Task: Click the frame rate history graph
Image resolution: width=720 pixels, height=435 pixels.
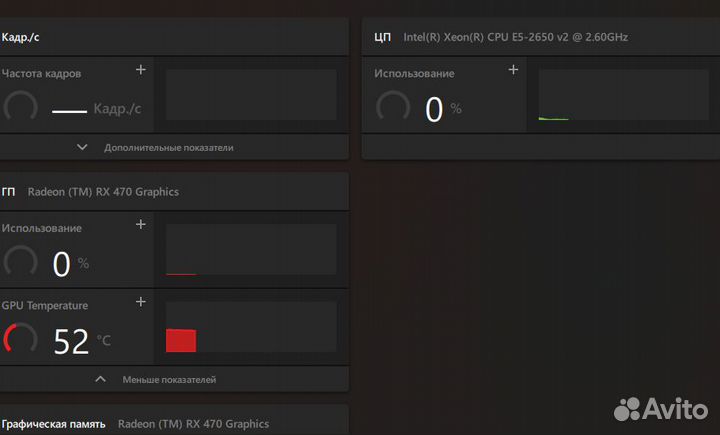Action: pos(251,95)
